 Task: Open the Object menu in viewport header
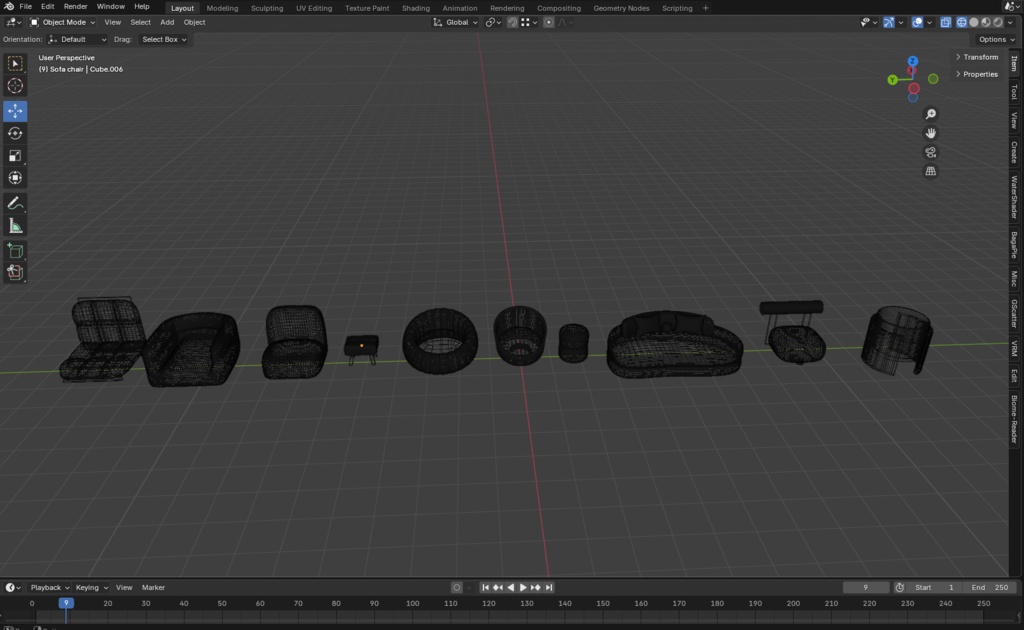click(x=194, y=22)
